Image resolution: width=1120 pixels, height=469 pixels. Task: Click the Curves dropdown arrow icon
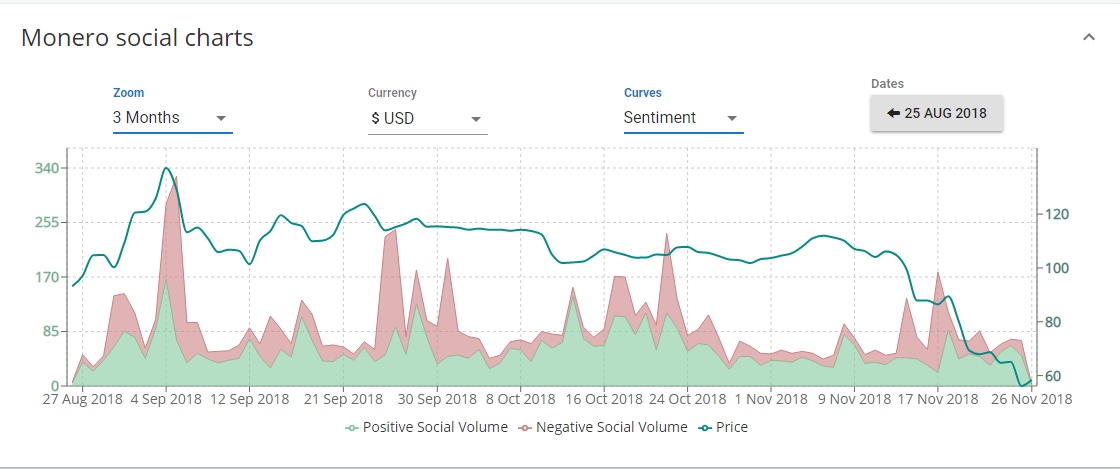pyautogui.click(x=732, y=118)
